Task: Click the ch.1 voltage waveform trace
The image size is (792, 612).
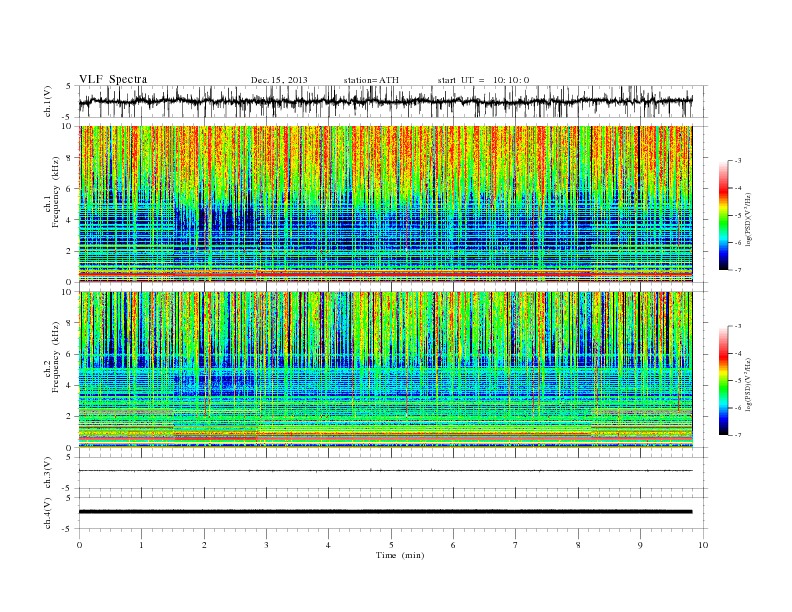Action: click(x=385, y=101)
